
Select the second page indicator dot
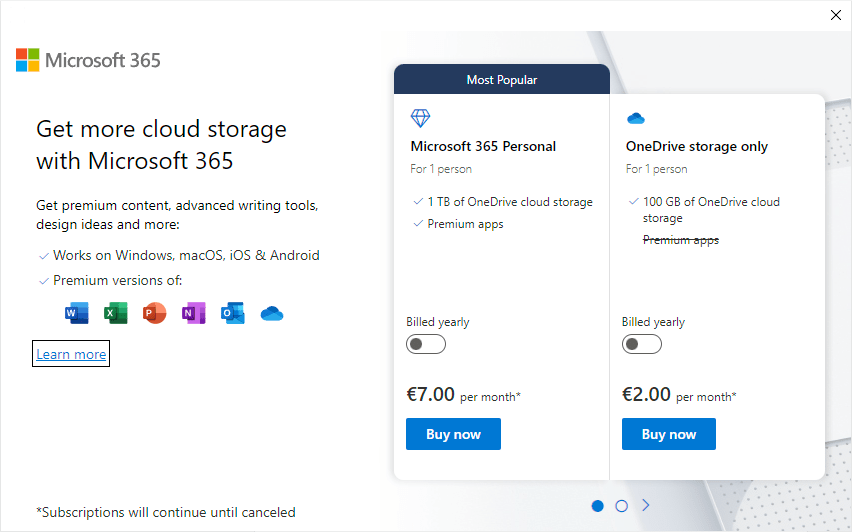[621, 506]
